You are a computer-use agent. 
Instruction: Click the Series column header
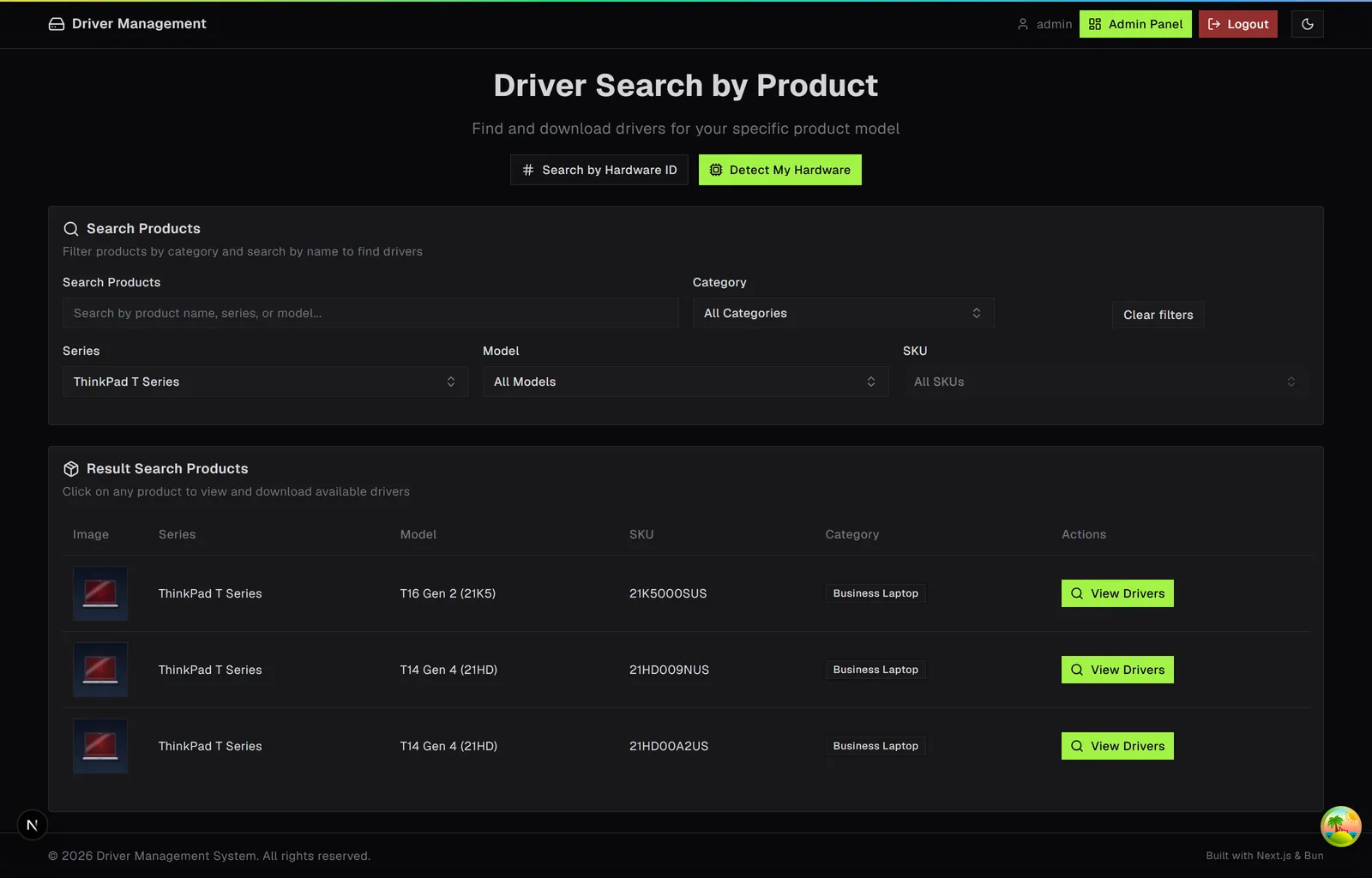pyautogui.click(x=178, y=534)
